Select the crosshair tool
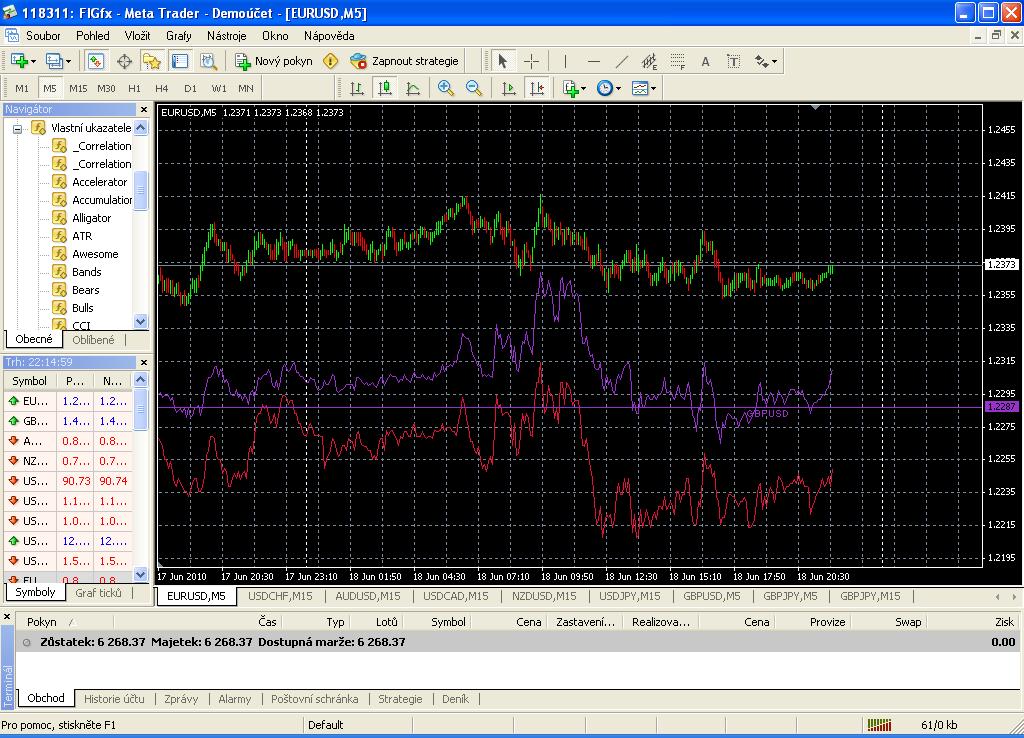Image resolution: width=1024 pixels, height=738 pixels. [531, 61]
